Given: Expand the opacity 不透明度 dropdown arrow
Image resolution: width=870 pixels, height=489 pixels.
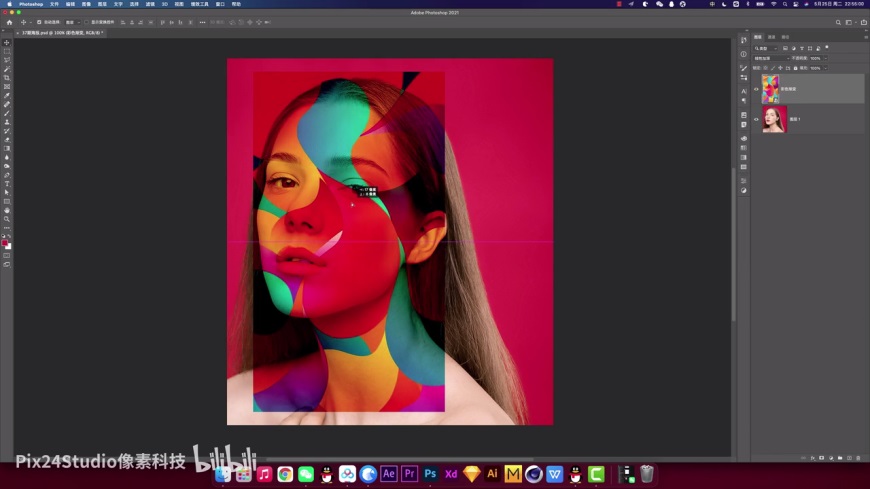Looking at the screenshot, I should pyautogui.click(x=824, y=58).
